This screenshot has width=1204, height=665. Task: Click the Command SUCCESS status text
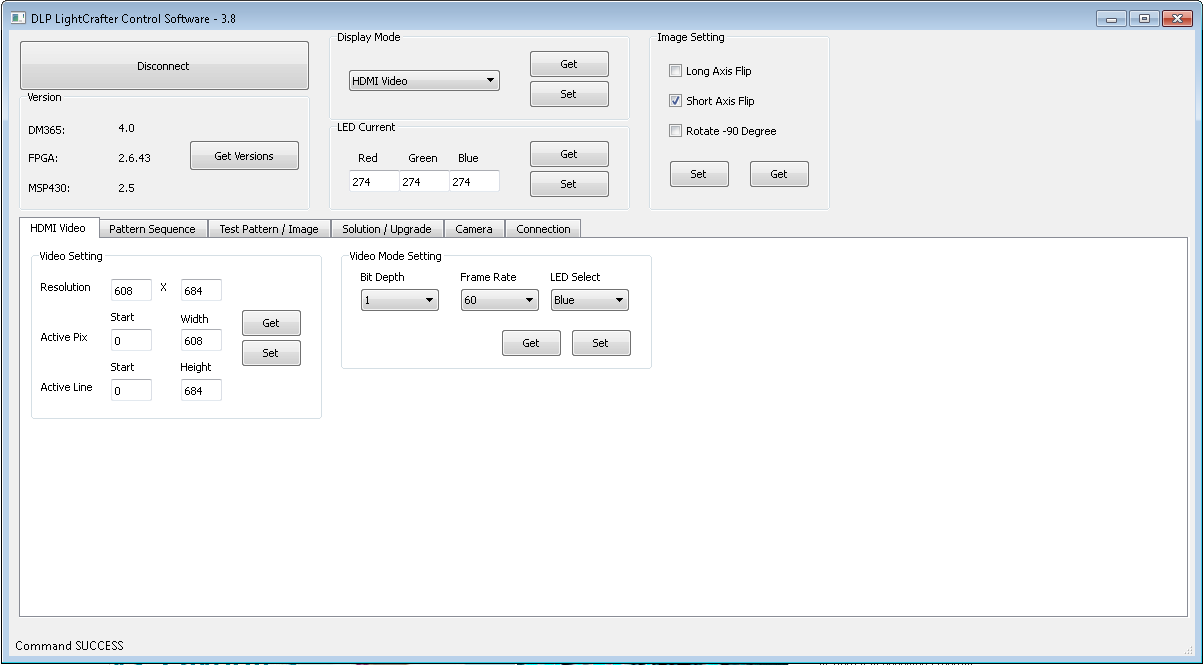click(x=69, y=646)
